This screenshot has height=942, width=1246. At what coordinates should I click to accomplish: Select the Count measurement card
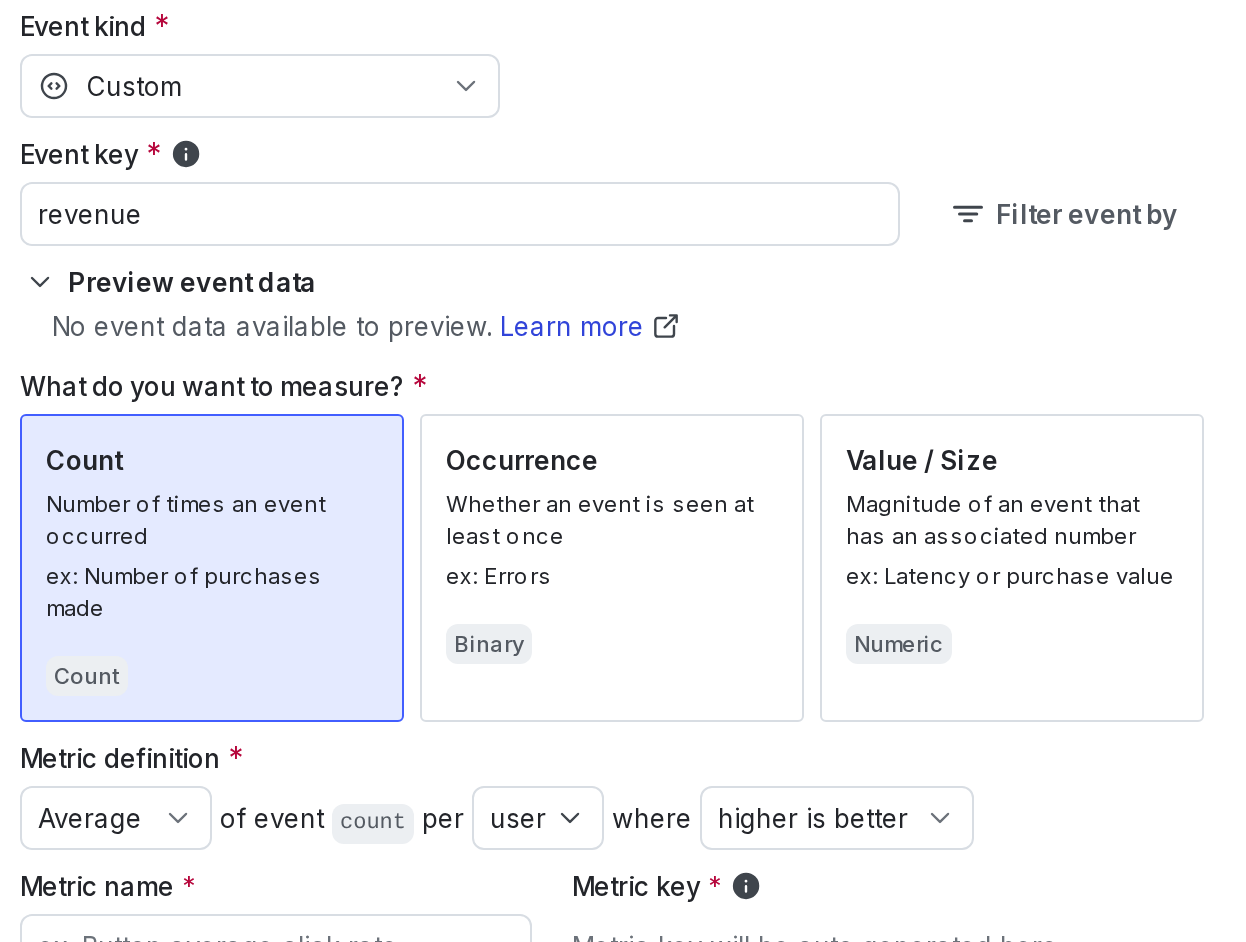click(212, 567)
